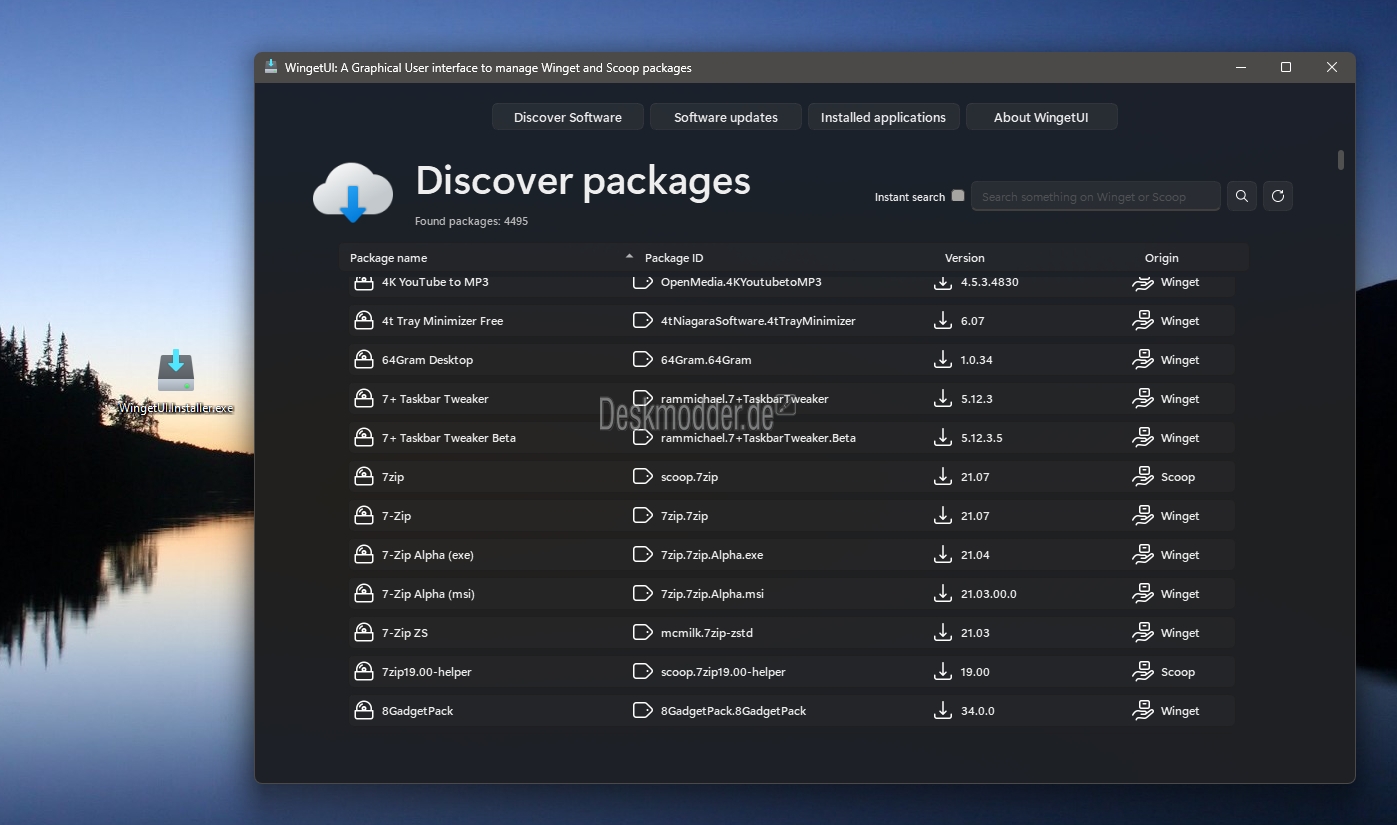The height and width of the screenshot is (825, 1397).
Task: Click the download icon beside version 19.00
Action: coord(942,671)
